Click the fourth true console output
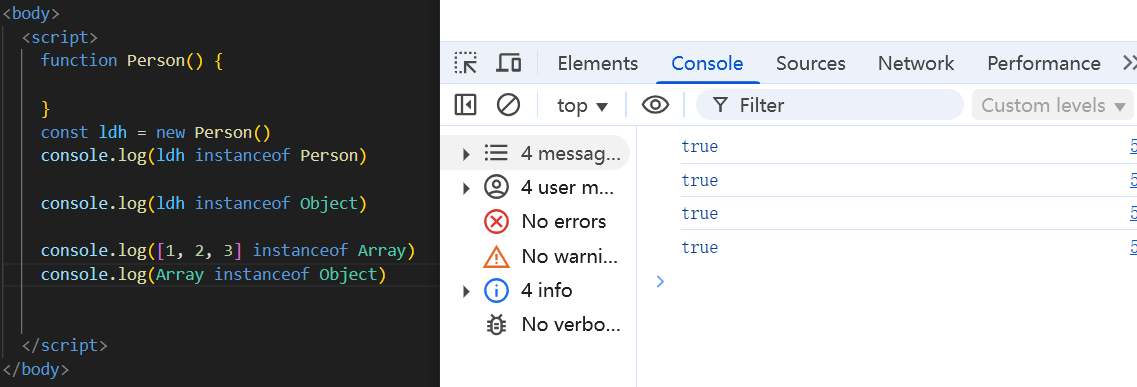Screen dimensions: 1137x387 pos(700,247)
